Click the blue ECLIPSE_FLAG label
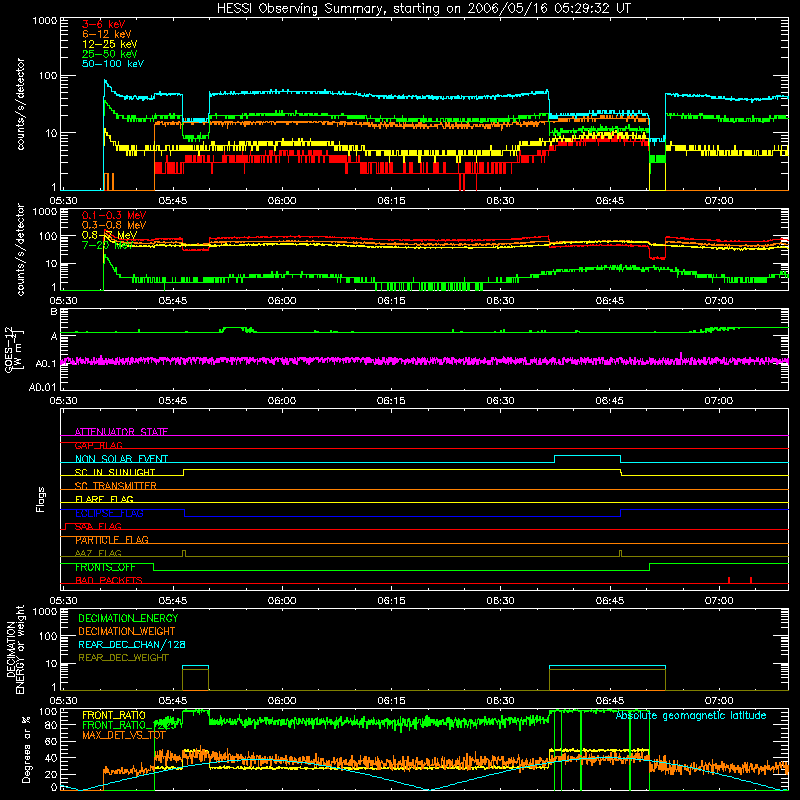Screen dimensions: 800x800 109,513
